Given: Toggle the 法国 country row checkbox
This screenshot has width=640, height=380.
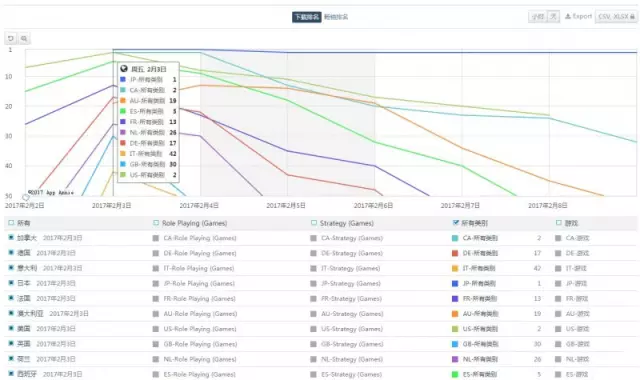Looking at the screenshot, I should (x=11, y=298).
